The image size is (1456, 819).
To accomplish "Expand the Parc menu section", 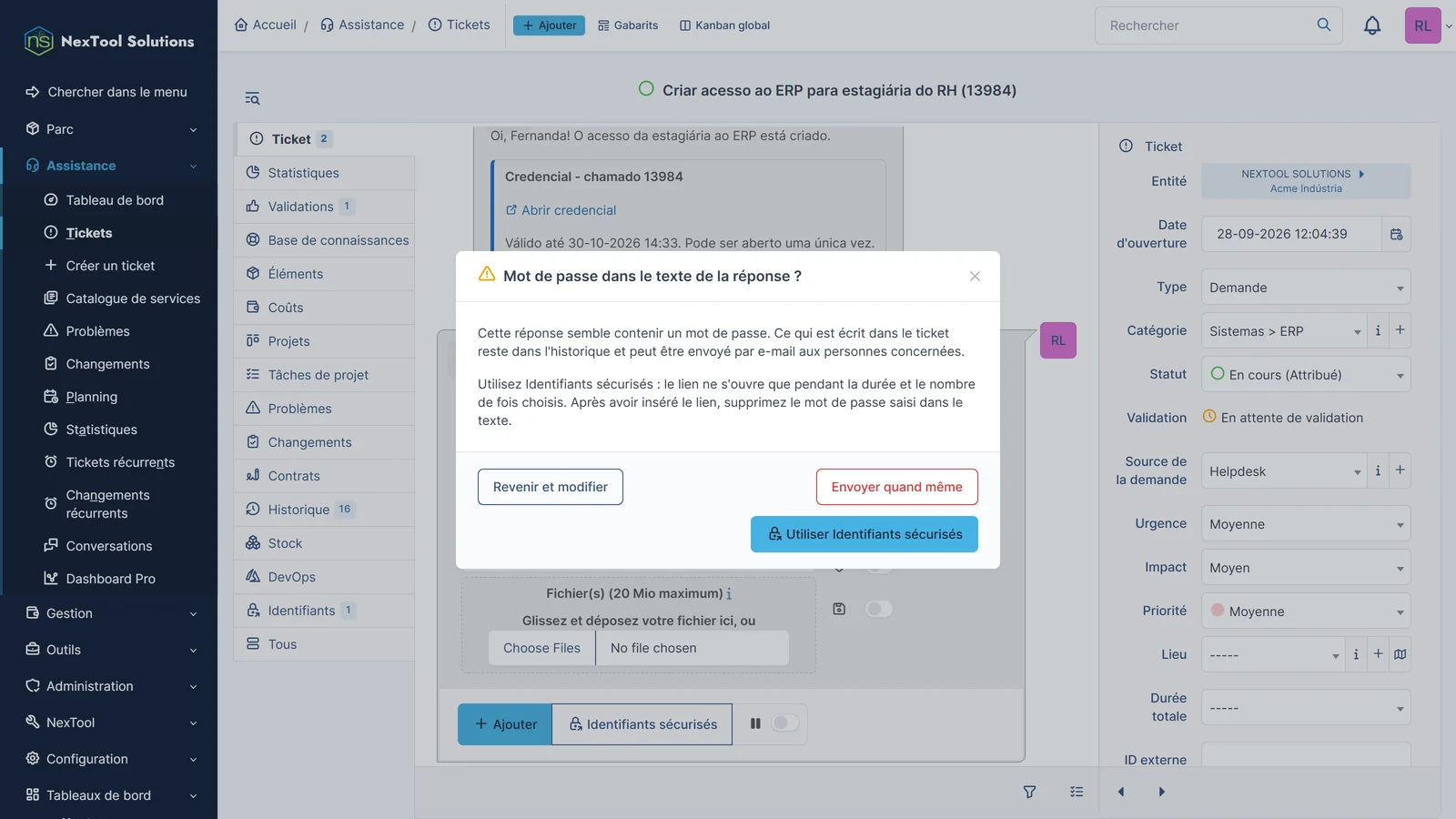I will pos(109,129).
